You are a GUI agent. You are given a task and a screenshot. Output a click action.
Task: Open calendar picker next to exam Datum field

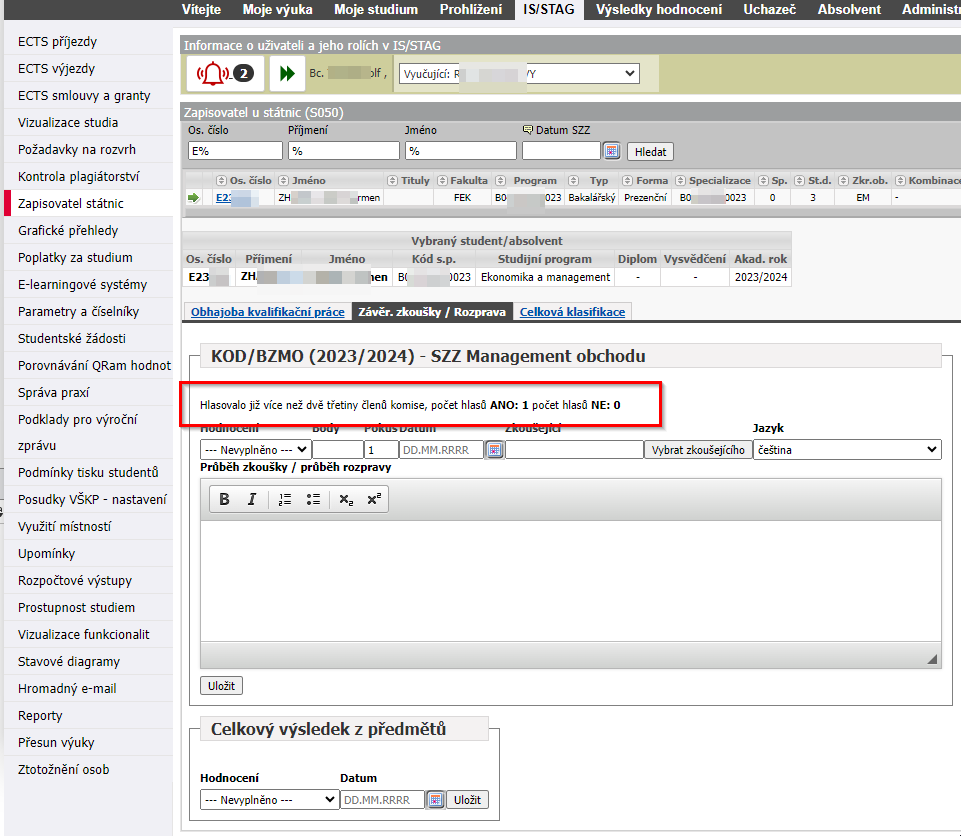pyautogui.click(x=495, y=450)
